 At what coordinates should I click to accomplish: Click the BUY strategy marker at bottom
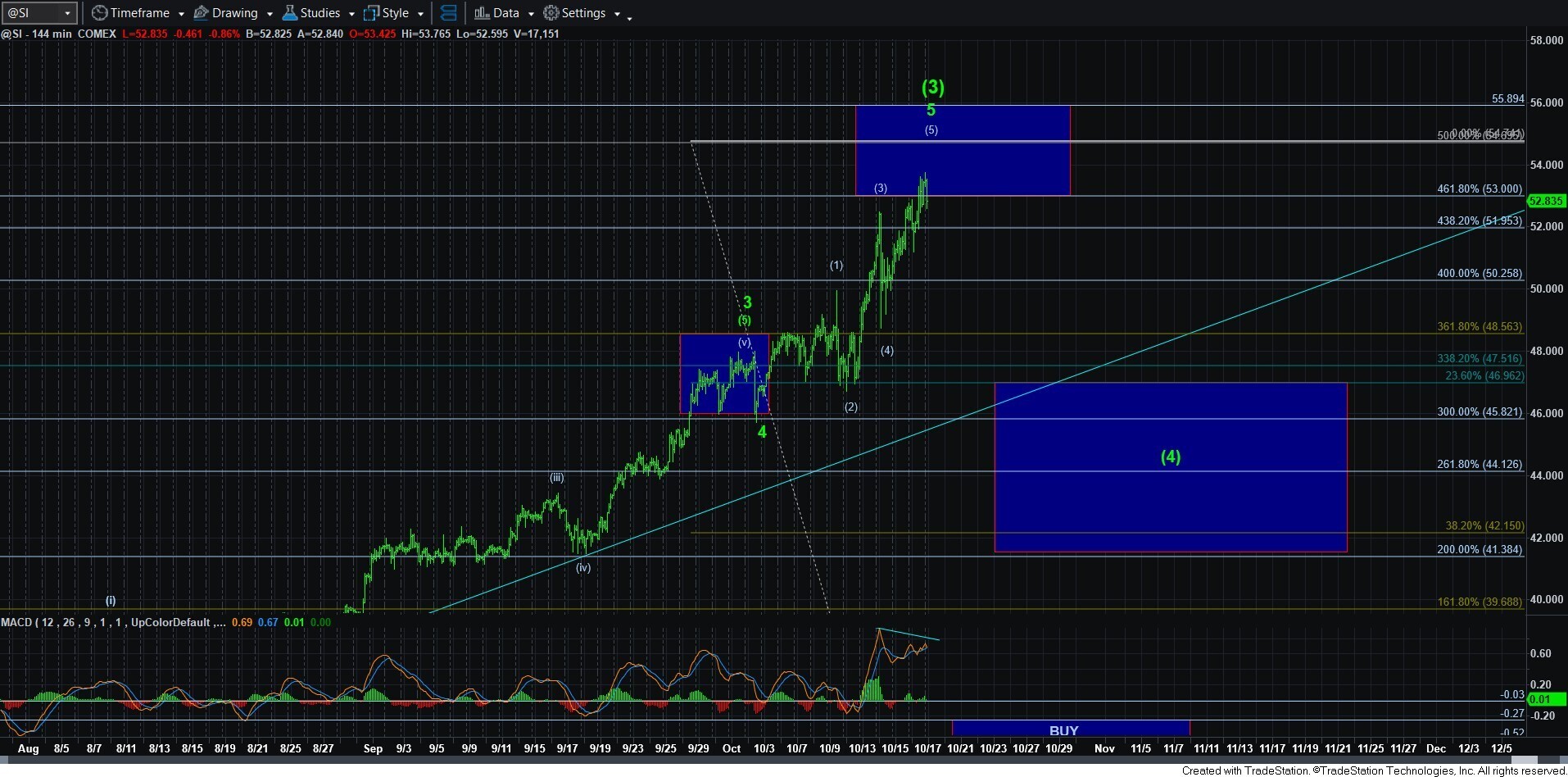pyautogui.click(x=1063, y=729)
